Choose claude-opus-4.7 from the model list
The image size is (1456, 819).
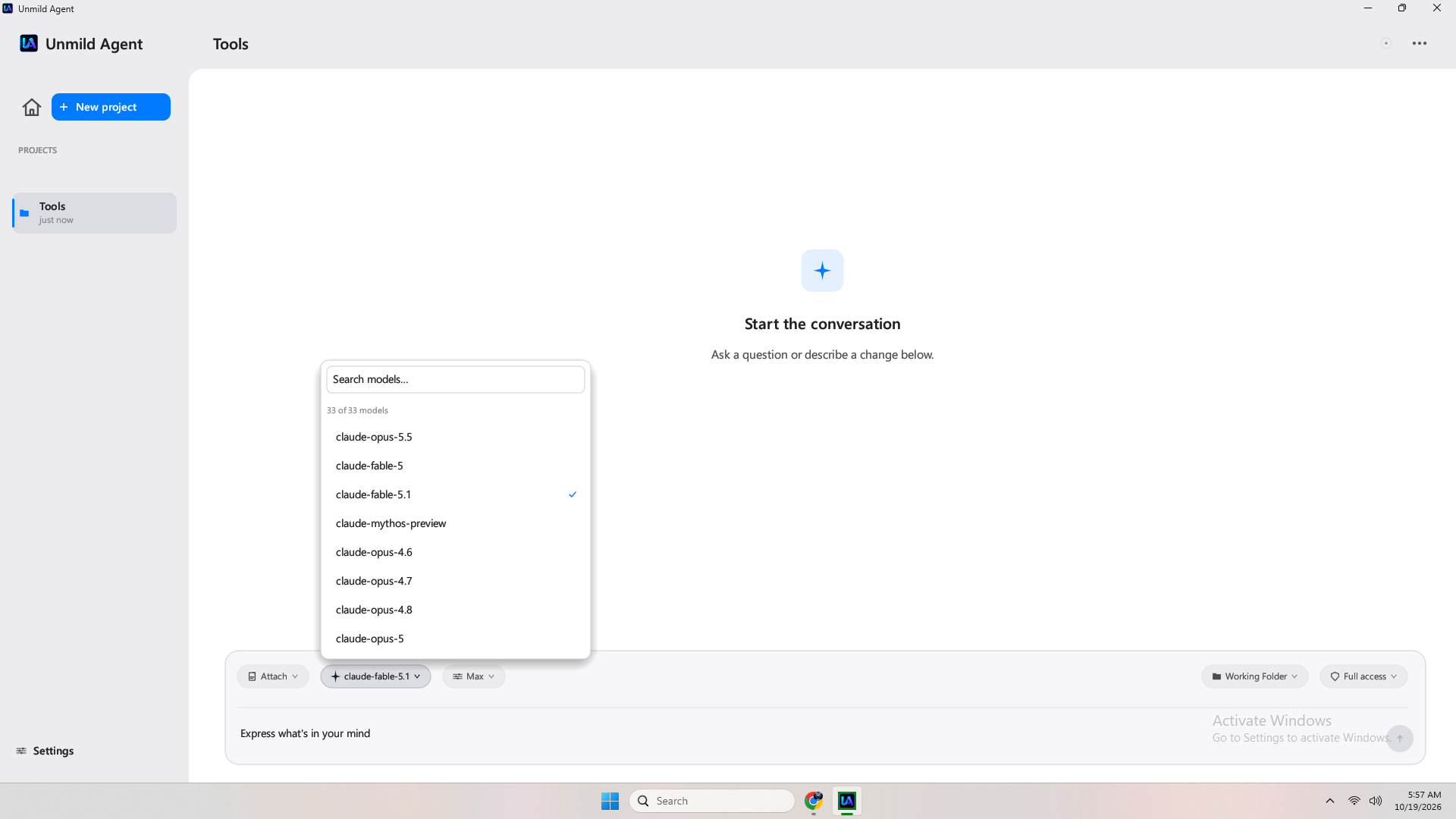(x=456, y=581)
